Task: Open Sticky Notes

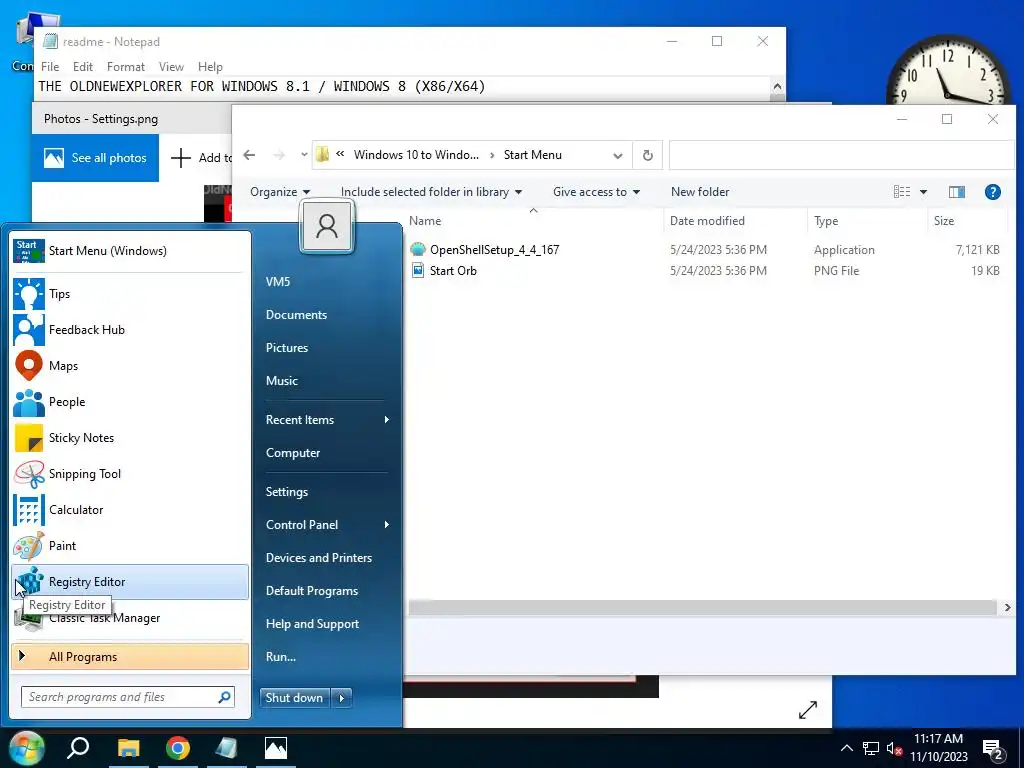Action: pyautogui.click(x=129, y=438)
